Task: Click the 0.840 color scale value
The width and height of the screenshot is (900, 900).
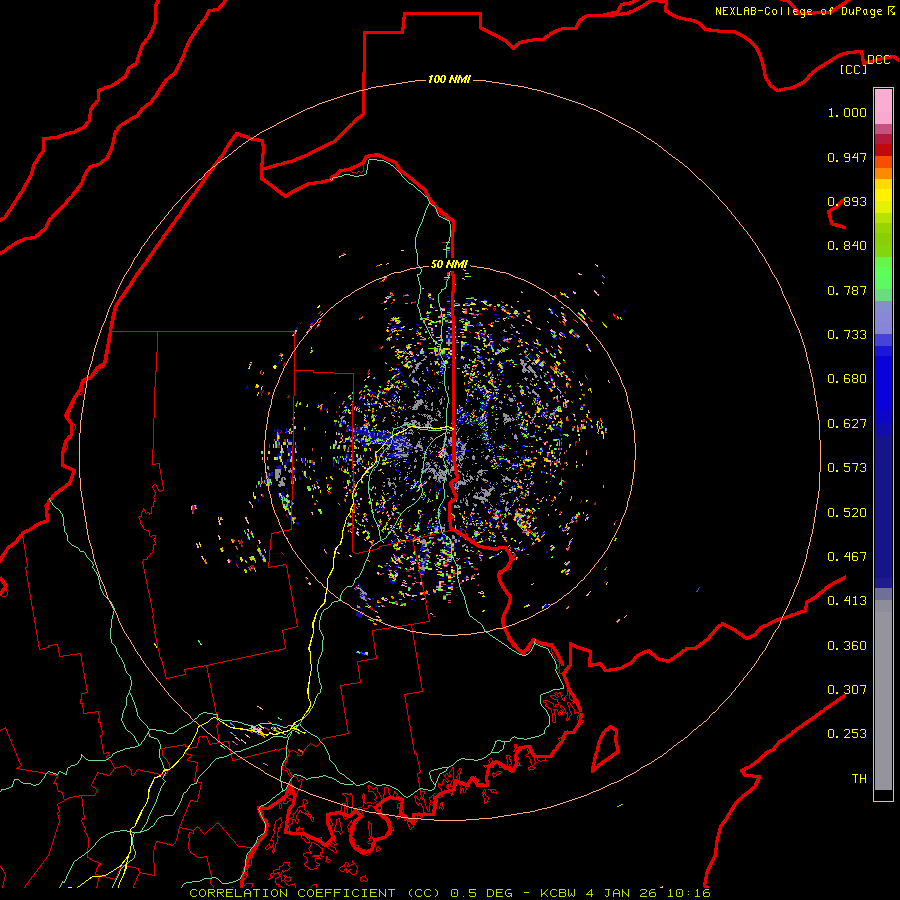Action: coord(847,246)
